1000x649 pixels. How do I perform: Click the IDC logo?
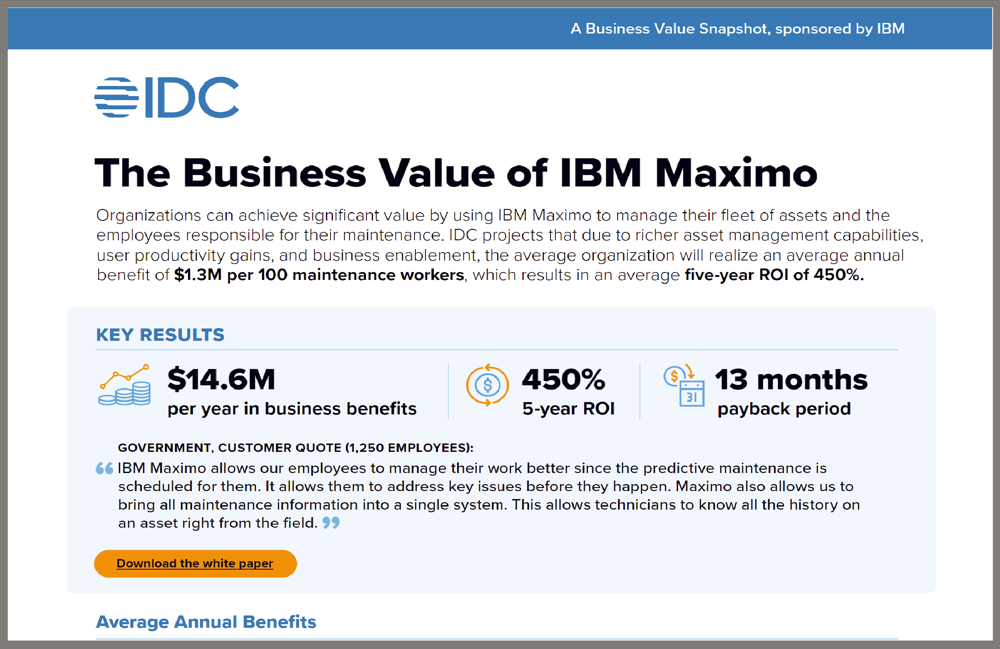(166, 98)
